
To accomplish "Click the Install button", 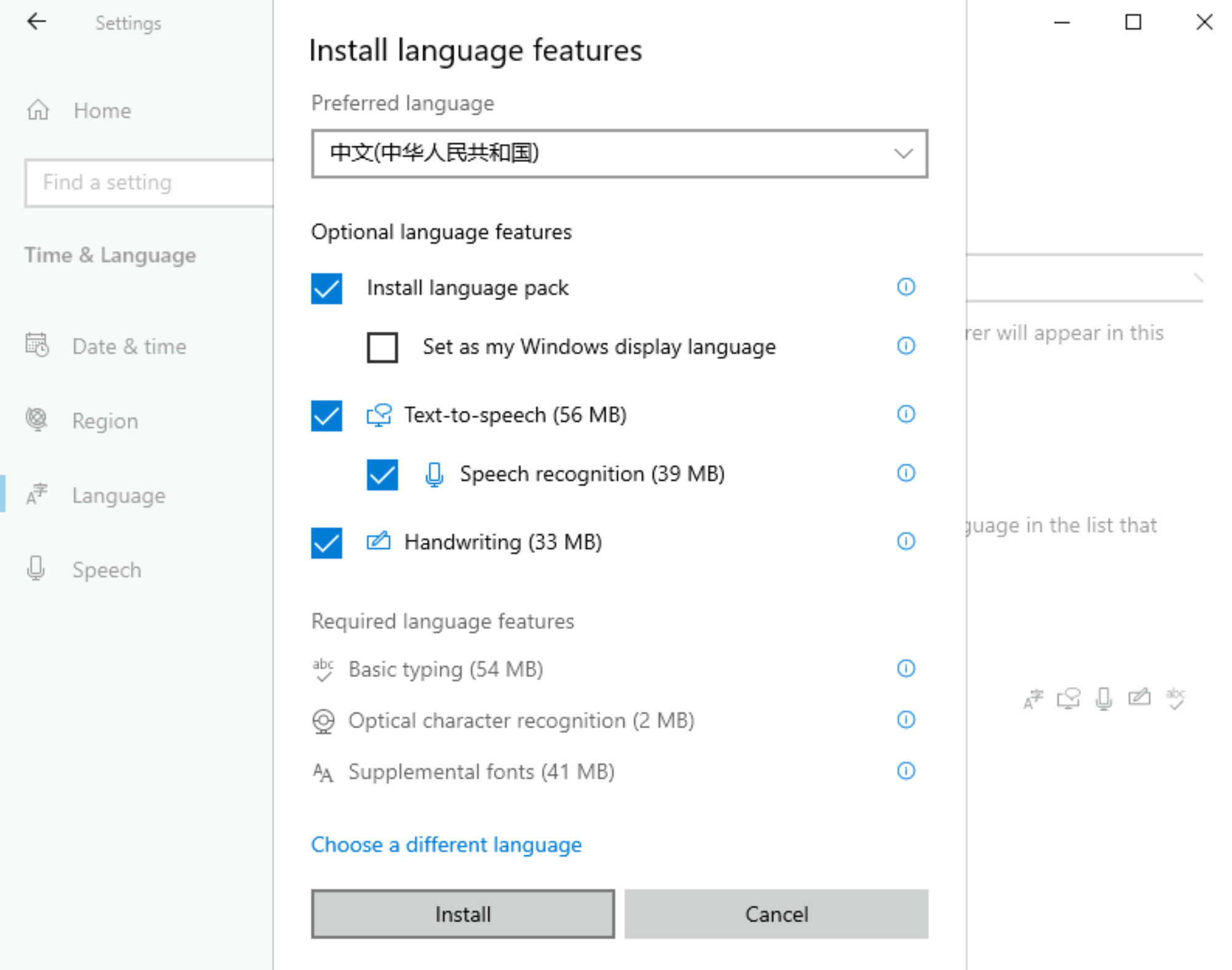I will [463, 914].
